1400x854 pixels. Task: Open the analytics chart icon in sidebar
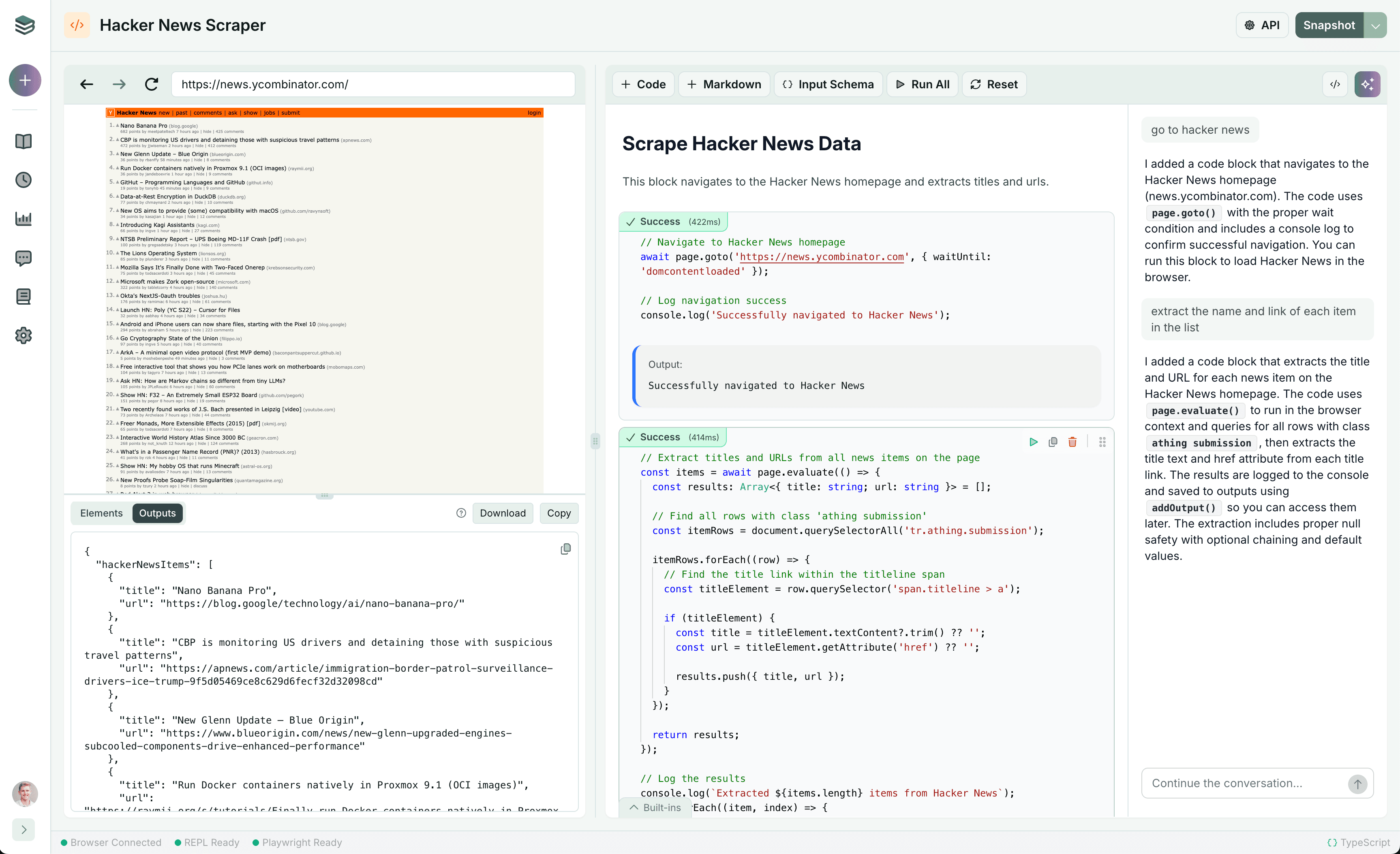[23, 219]
